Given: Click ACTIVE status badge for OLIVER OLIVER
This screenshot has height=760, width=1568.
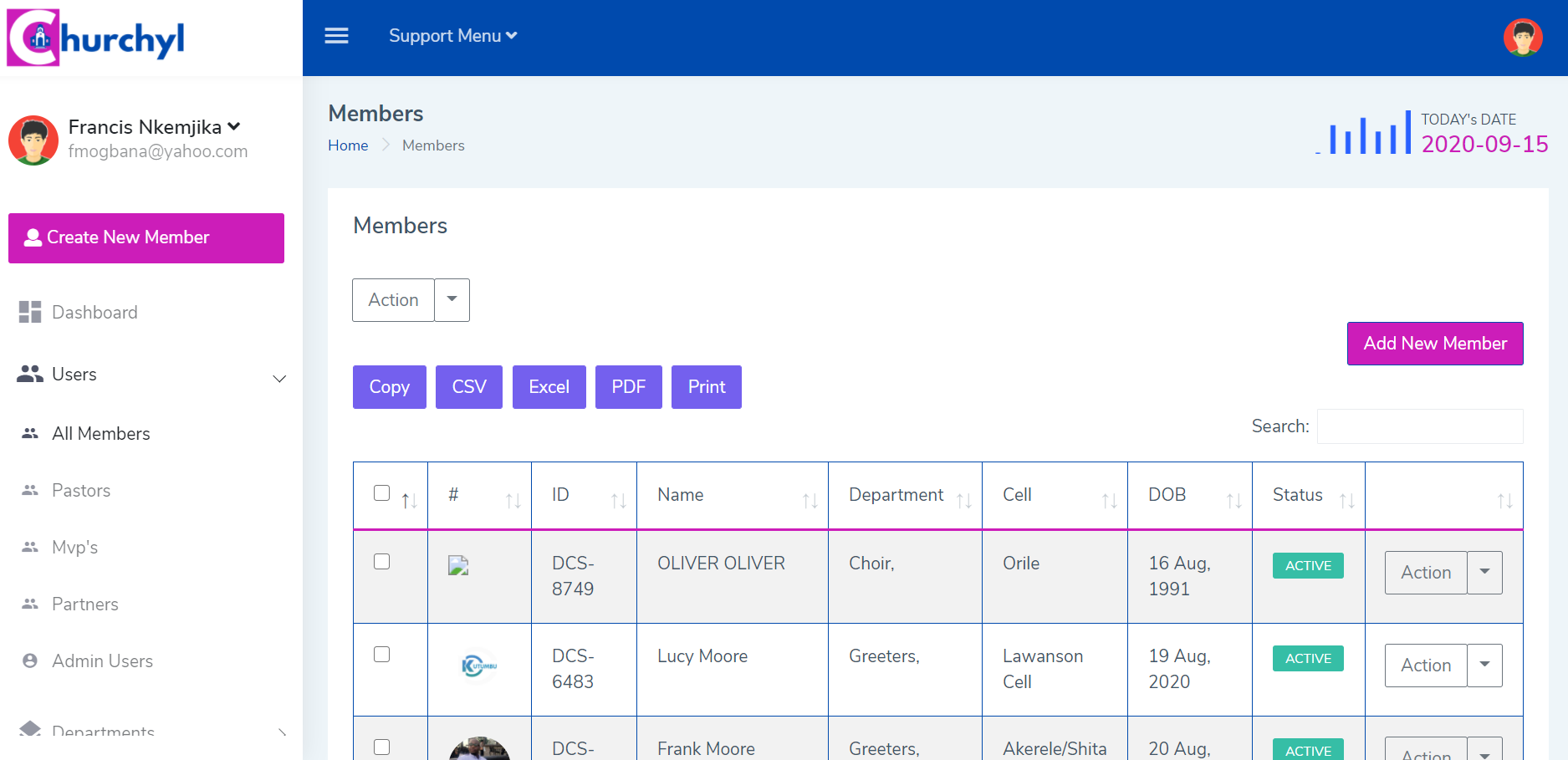Looking at the screenshot, I should coord(1308,566).
